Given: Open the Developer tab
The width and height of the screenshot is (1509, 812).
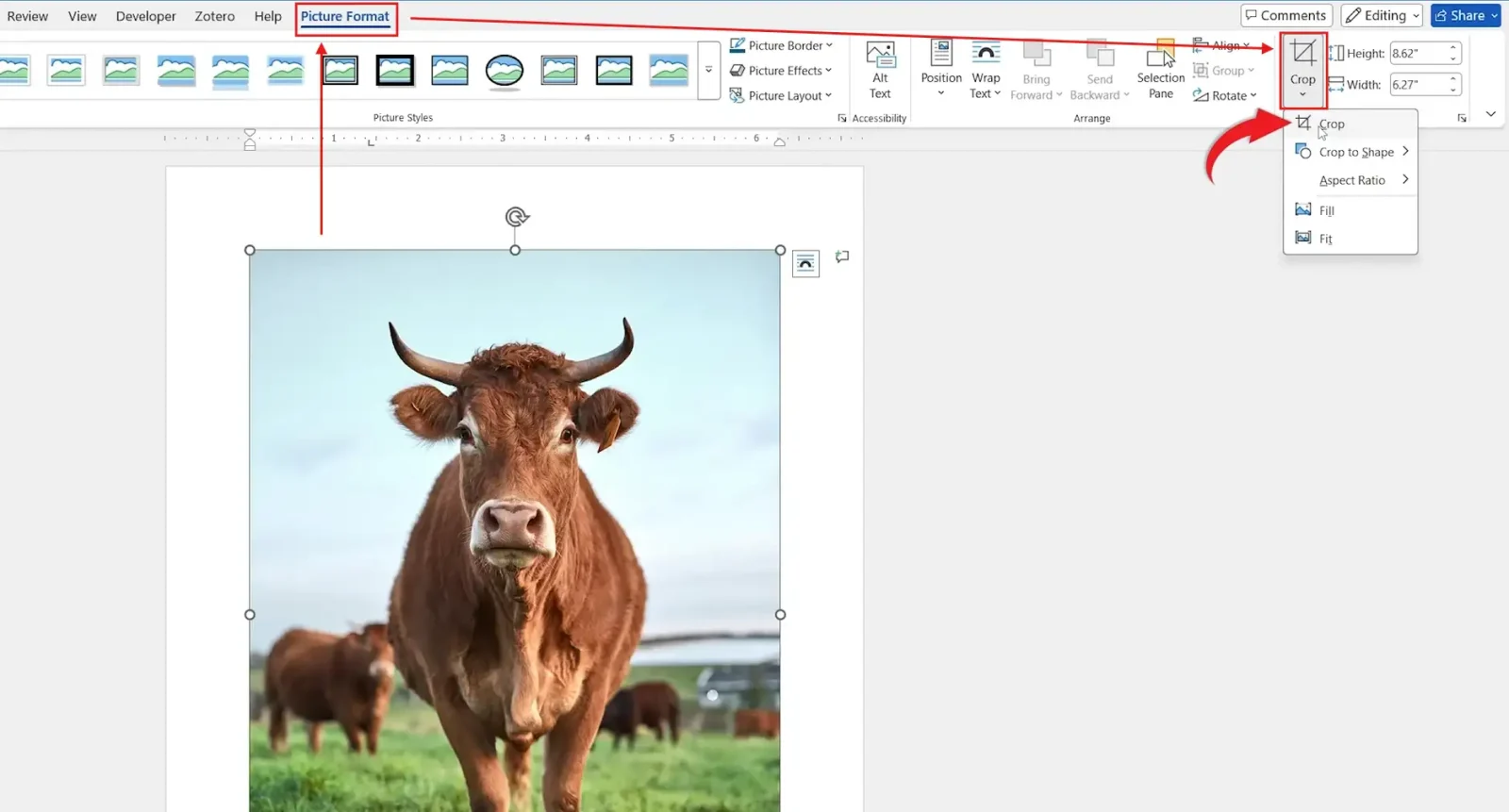Looking at the screenshot, I should (x=146, y=16).
